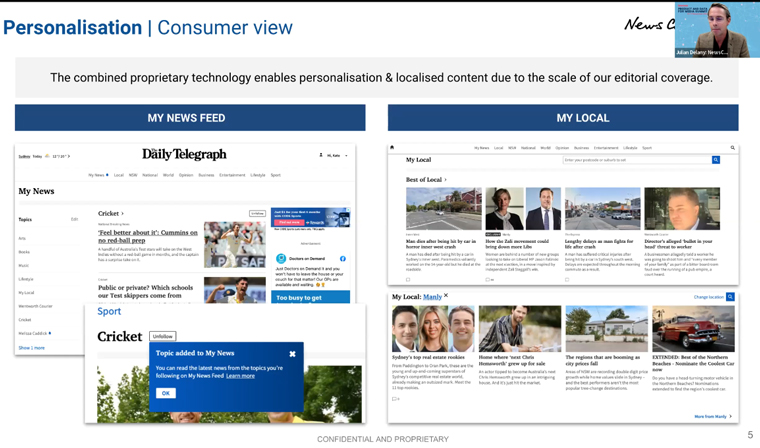
Task: Click the Daily Telegraph logo
Action: pos(184,154)
